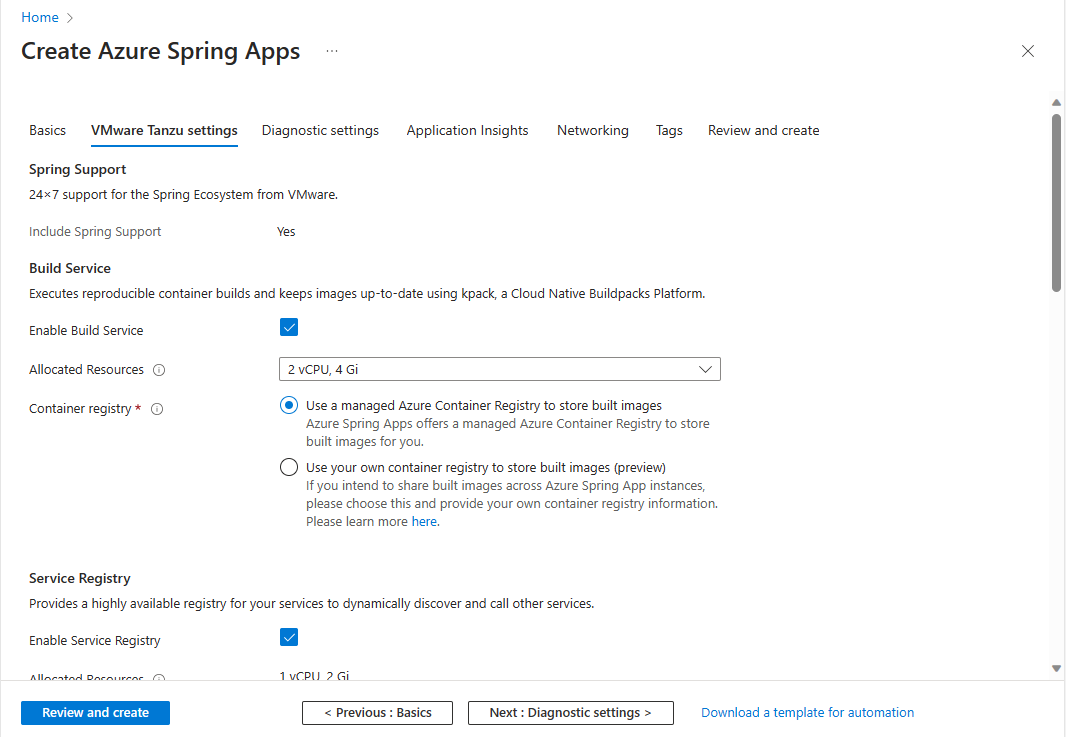Click info icon beside Container registry label

coord(157,409)
